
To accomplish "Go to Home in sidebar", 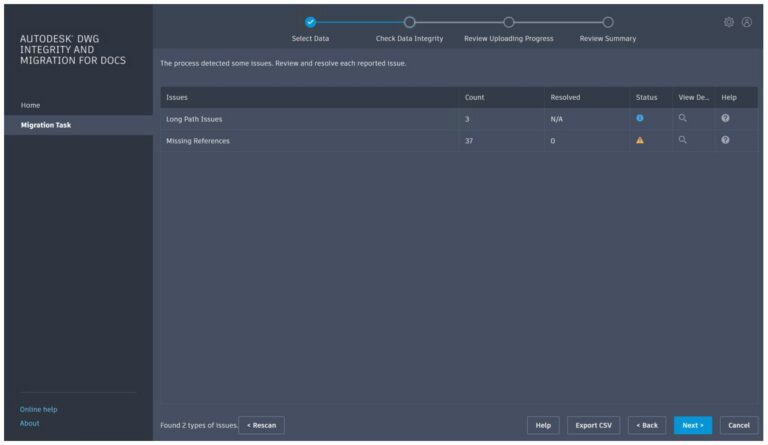I will point(30,105).
